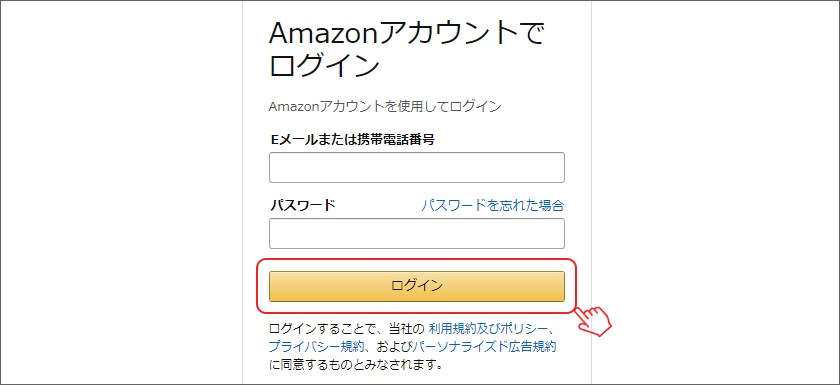
Task: Click the yellow ログイン button
Action: pos(417,286)
